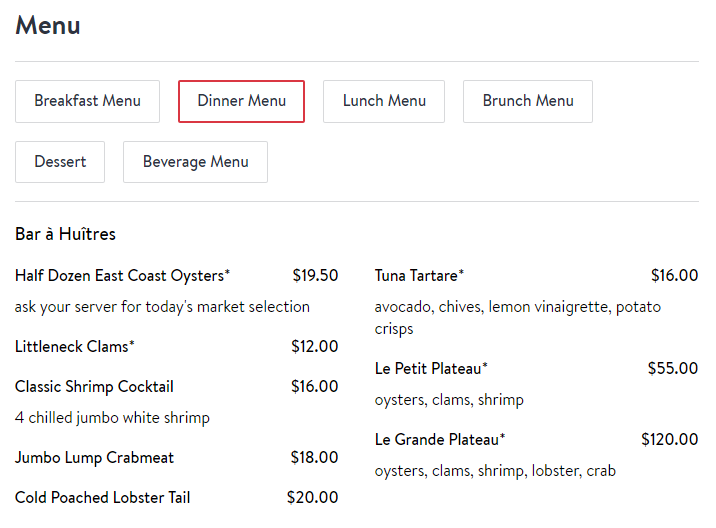Switch to the Lunch Menu

384,101
